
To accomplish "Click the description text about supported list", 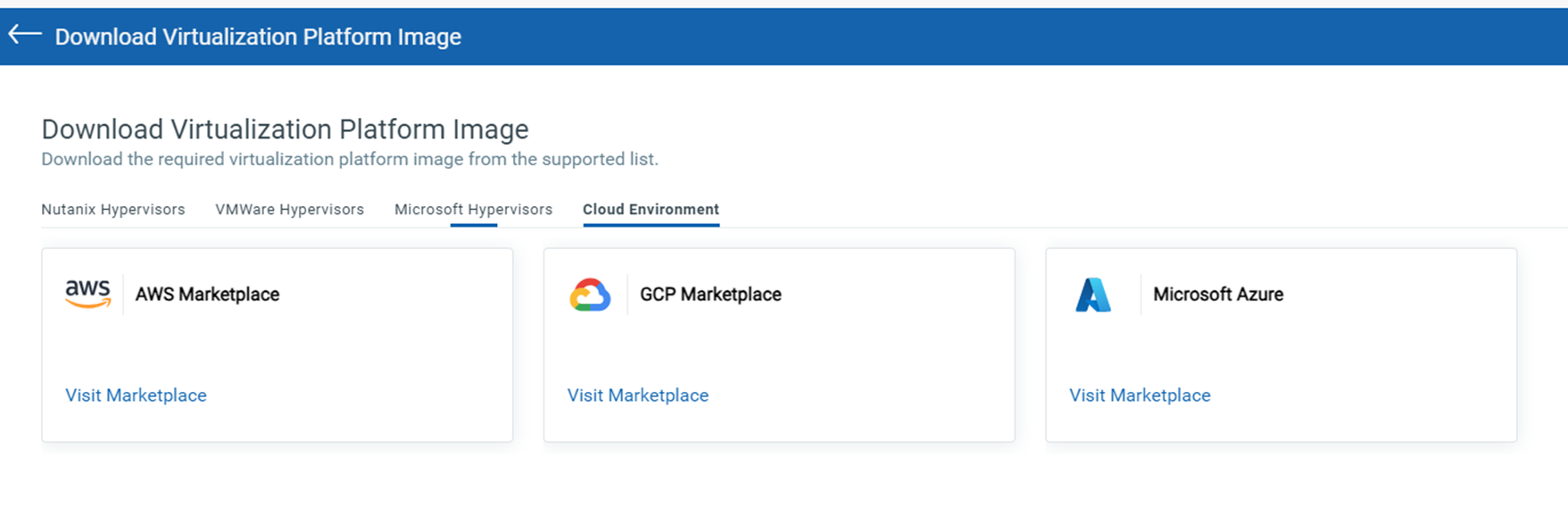I will 350,159.
